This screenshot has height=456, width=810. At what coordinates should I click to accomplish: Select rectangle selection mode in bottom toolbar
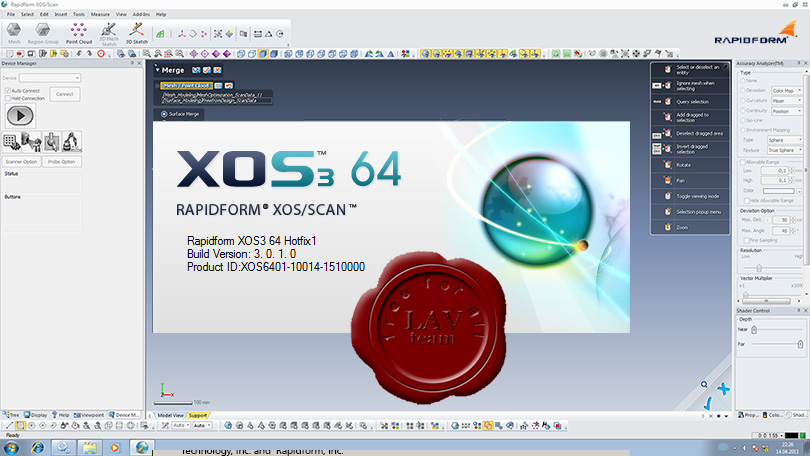tap(20, 426)
